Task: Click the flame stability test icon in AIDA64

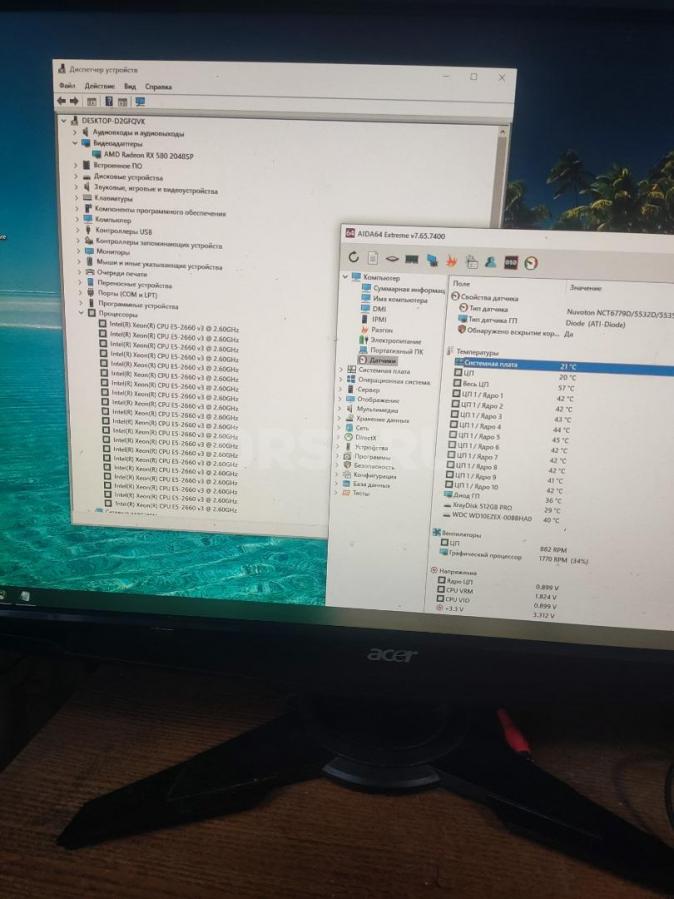Action: 451,261
